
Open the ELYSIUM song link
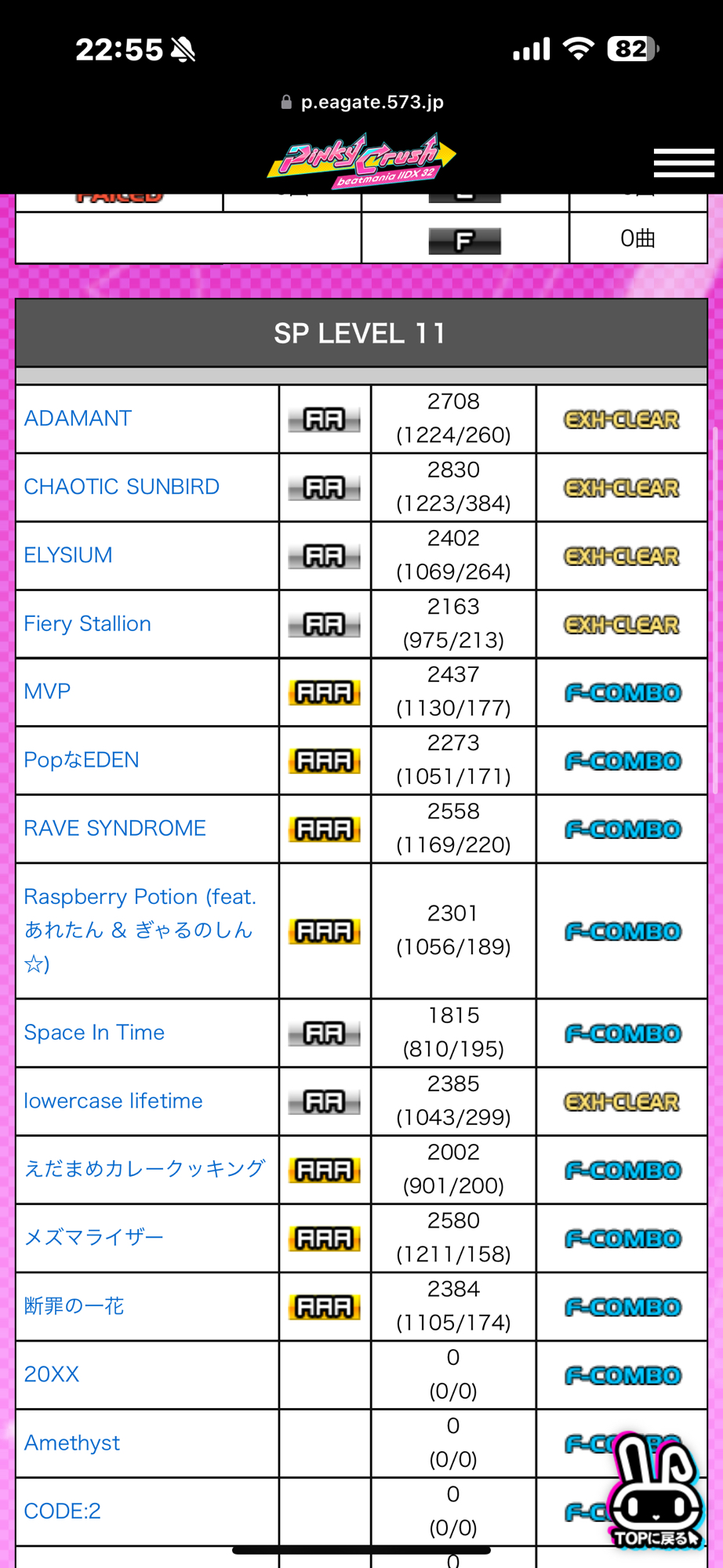pyautogui.click(x=68, y=555)
